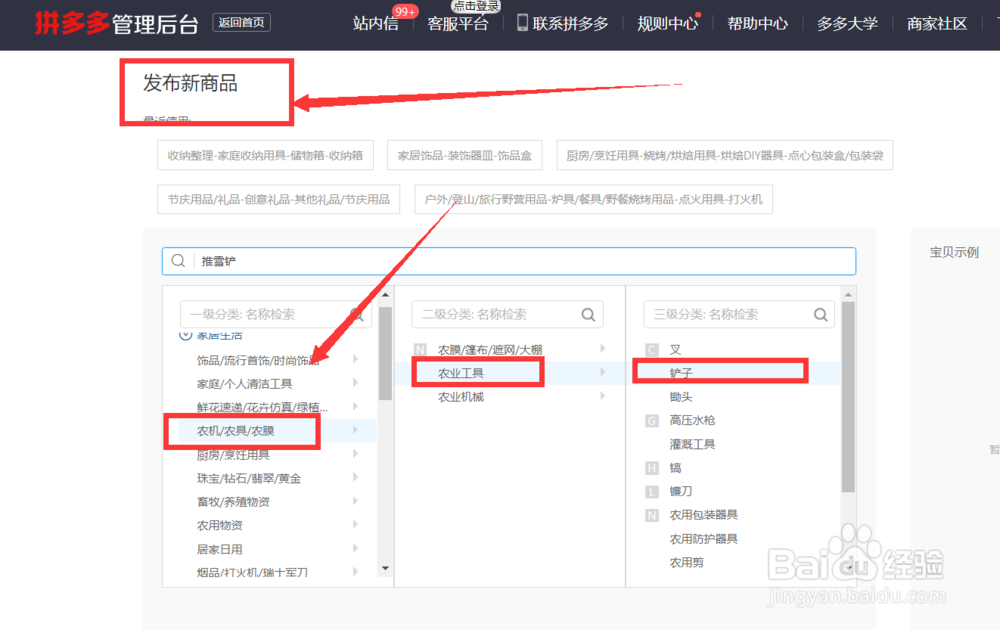
Task: Collapse the 家居生活 group chevron
Action: 186,335
